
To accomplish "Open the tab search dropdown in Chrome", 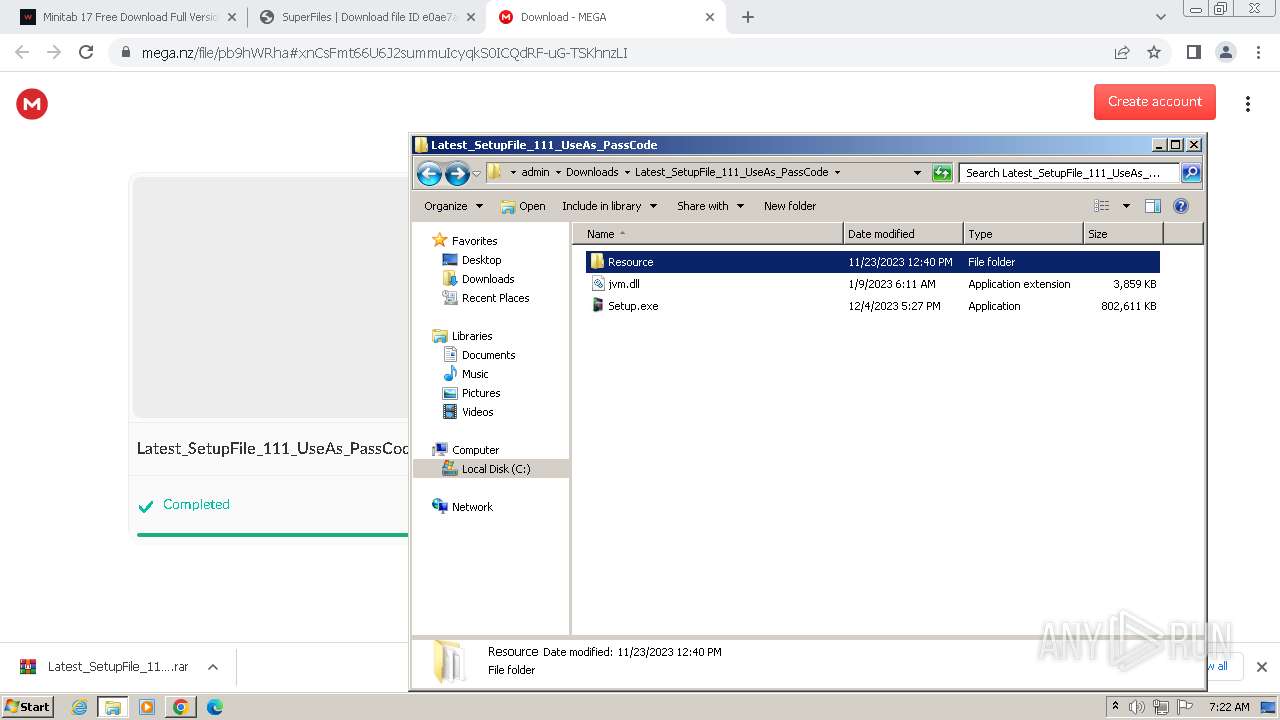I will tap(1161, 17).
